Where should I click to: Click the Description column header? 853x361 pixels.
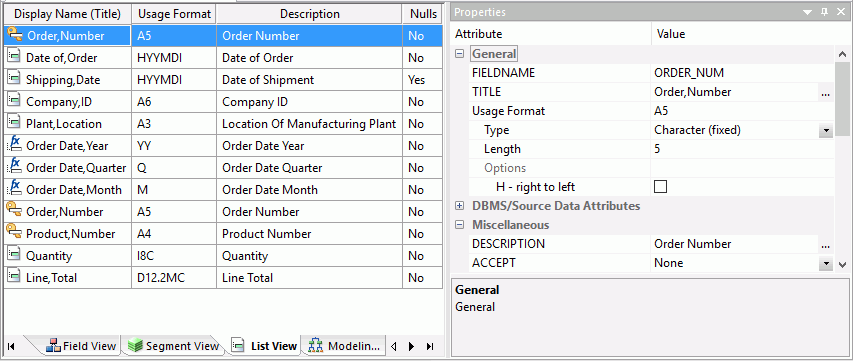point(310,14)
